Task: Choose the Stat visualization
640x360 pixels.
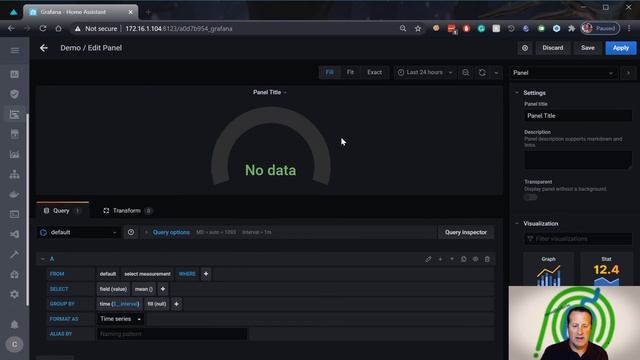Action: click(606, 270)
